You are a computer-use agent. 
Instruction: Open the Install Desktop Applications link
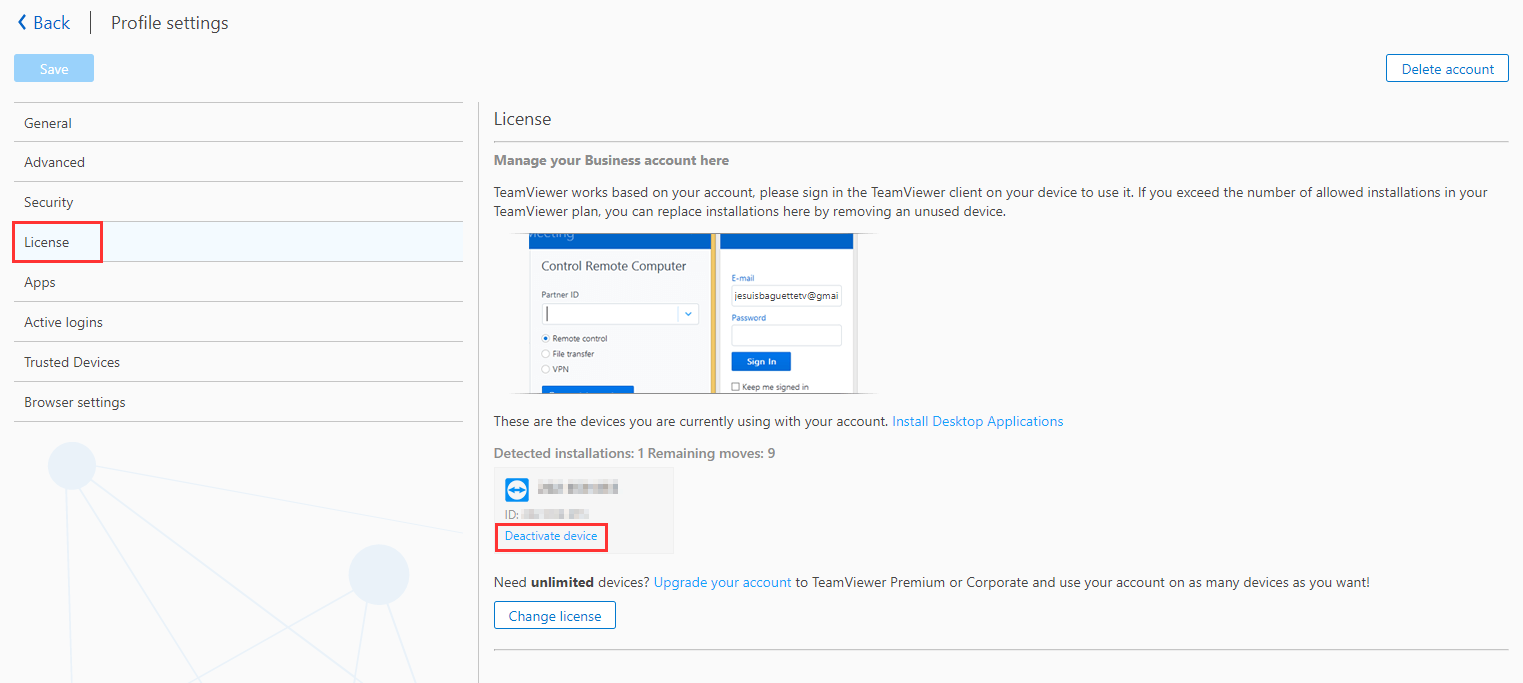pos(977,421)
